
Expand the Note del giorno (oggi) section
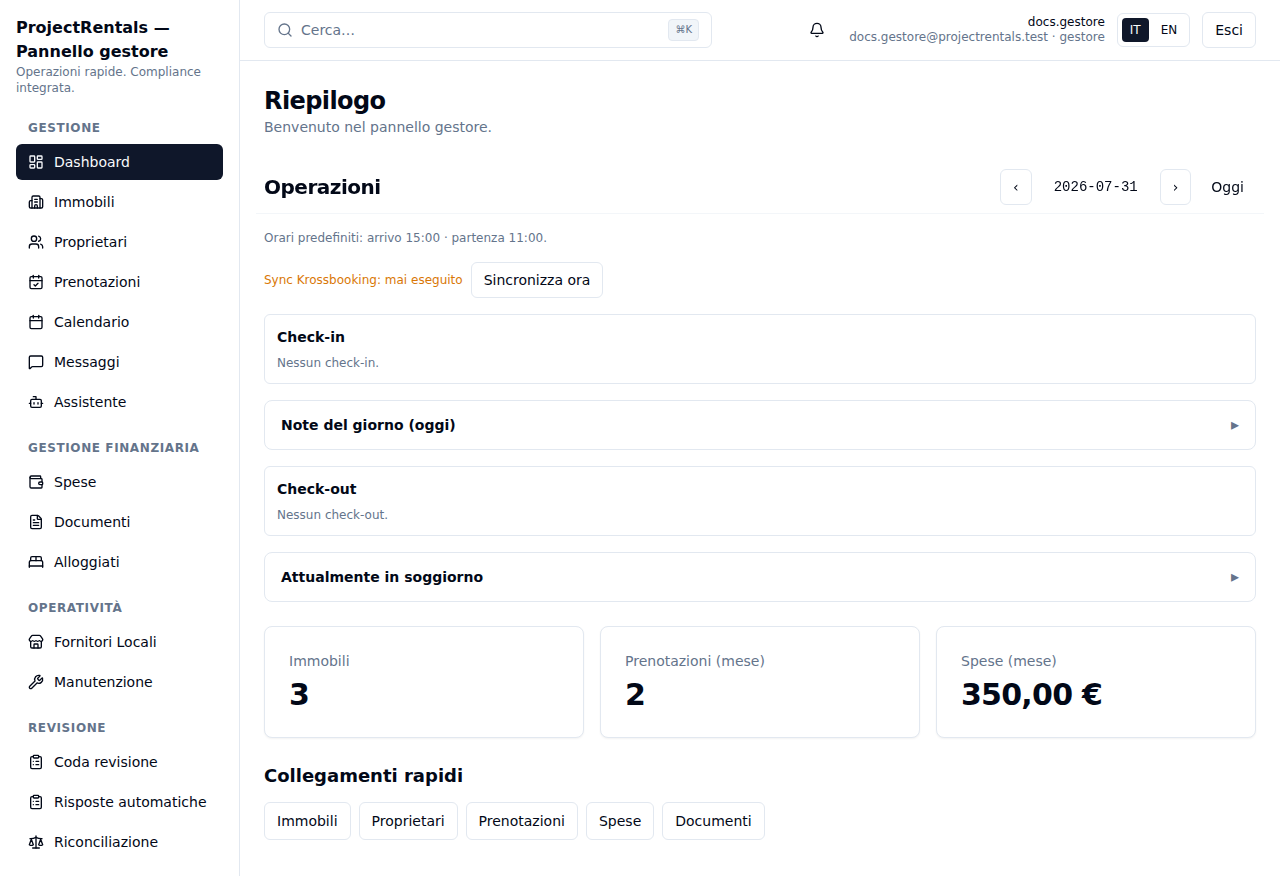click(x=760, y=425)
